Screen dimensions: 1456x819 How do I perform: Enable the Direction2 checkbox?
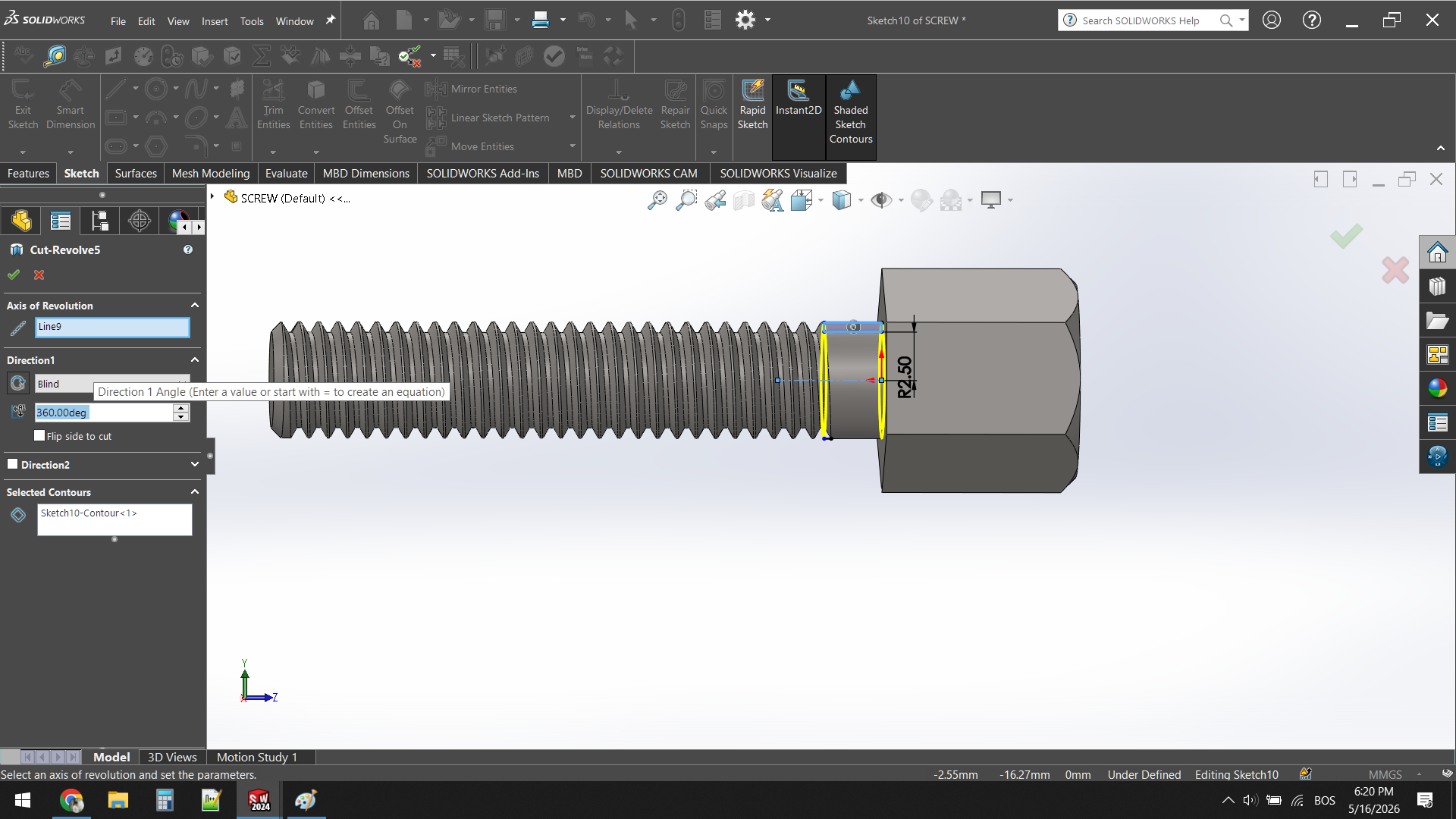click(x=13, y=464)
